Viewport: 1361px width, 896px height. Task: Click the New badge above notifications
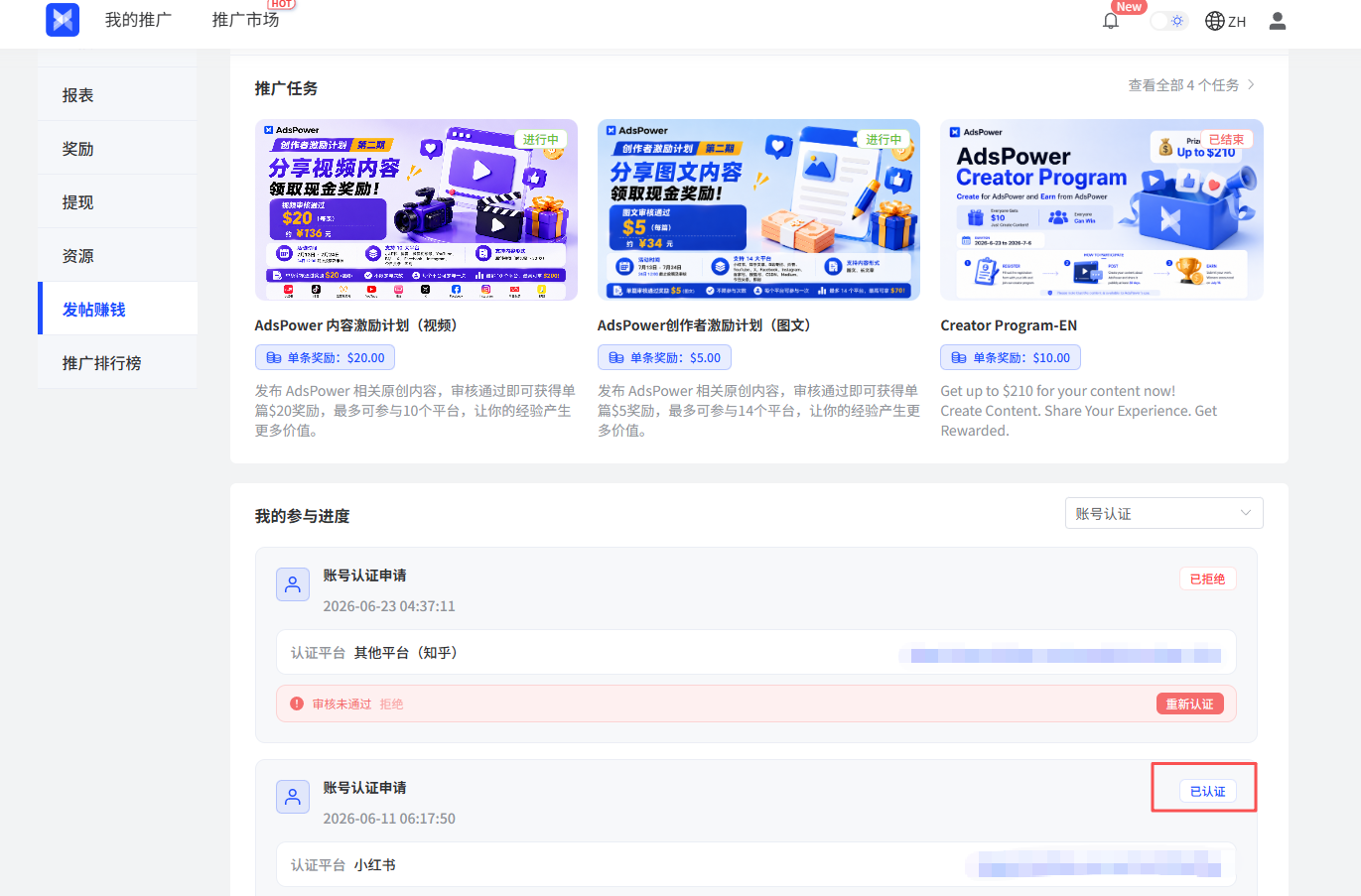coord(1129,6)
